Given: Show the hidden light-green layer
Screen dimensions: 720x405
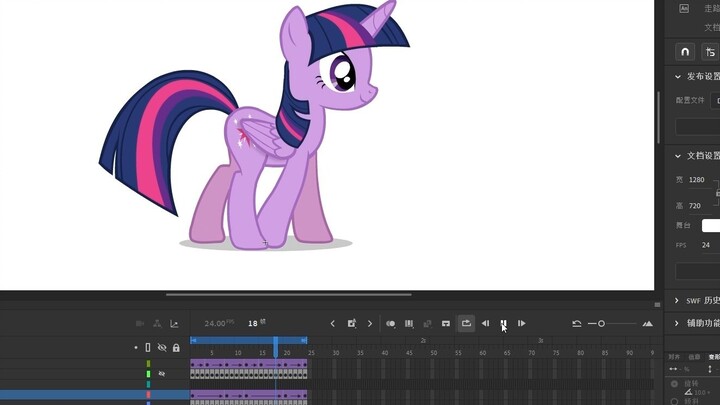Looking at the screenshot, I should coord(162,374).
